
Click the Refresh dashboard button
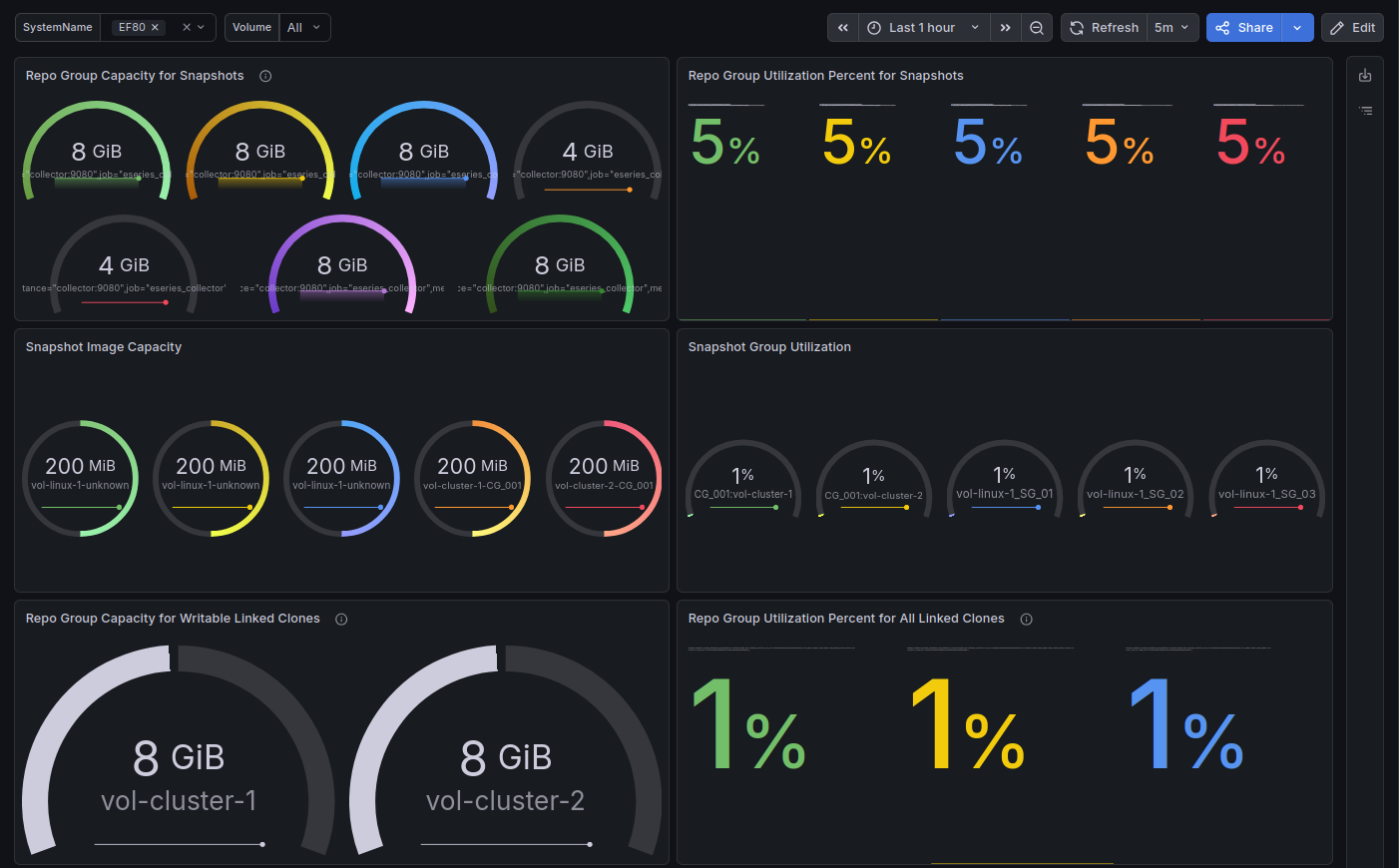pos(1105,28)
